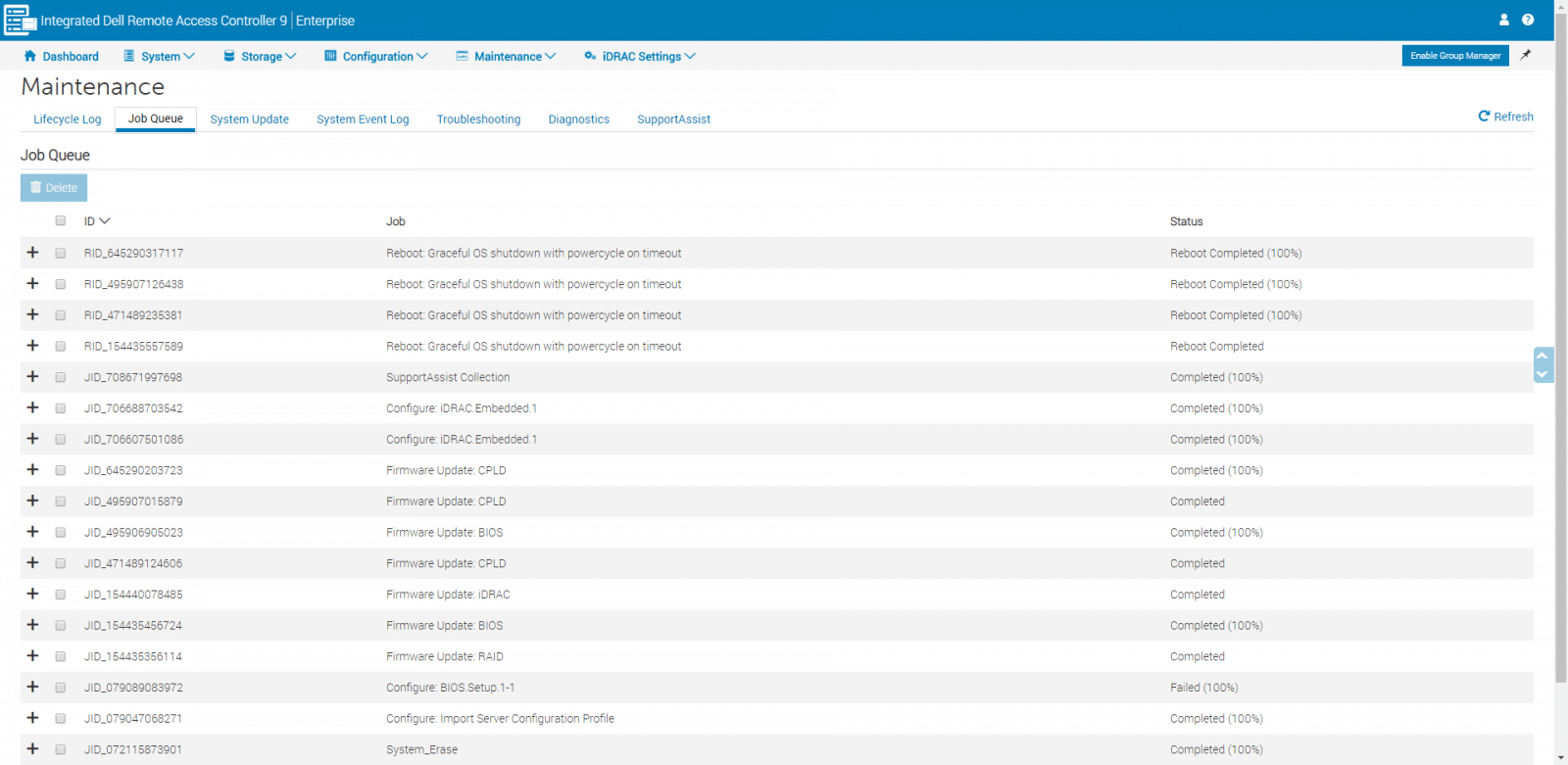Click the Failed (100%) status text
1568x765 pixels.
(1204, 688)
